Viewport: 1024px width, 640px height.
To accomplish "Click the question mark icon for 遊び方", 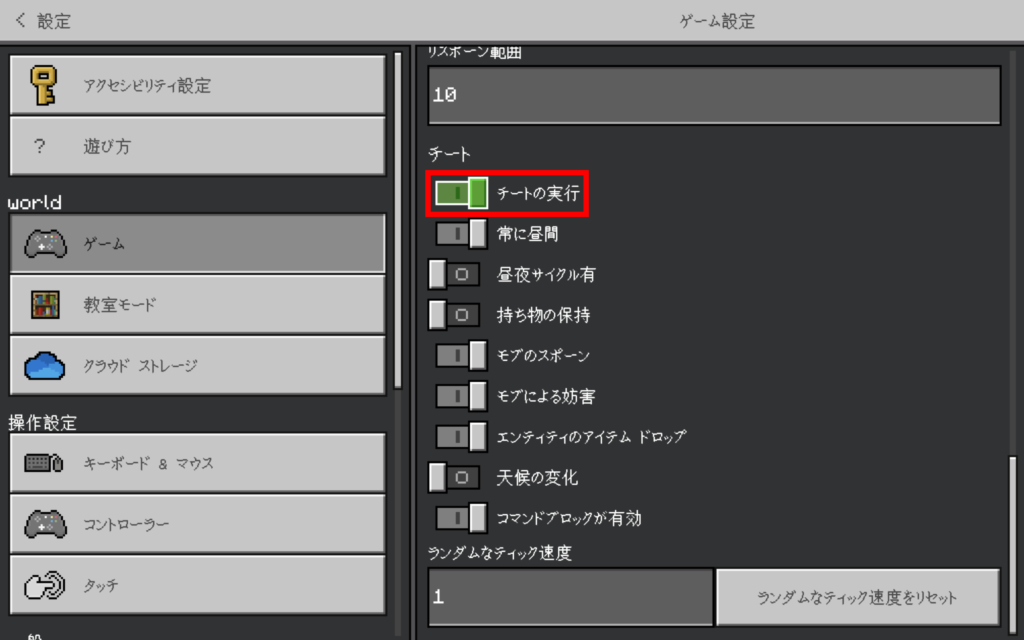I will [40, 147].
